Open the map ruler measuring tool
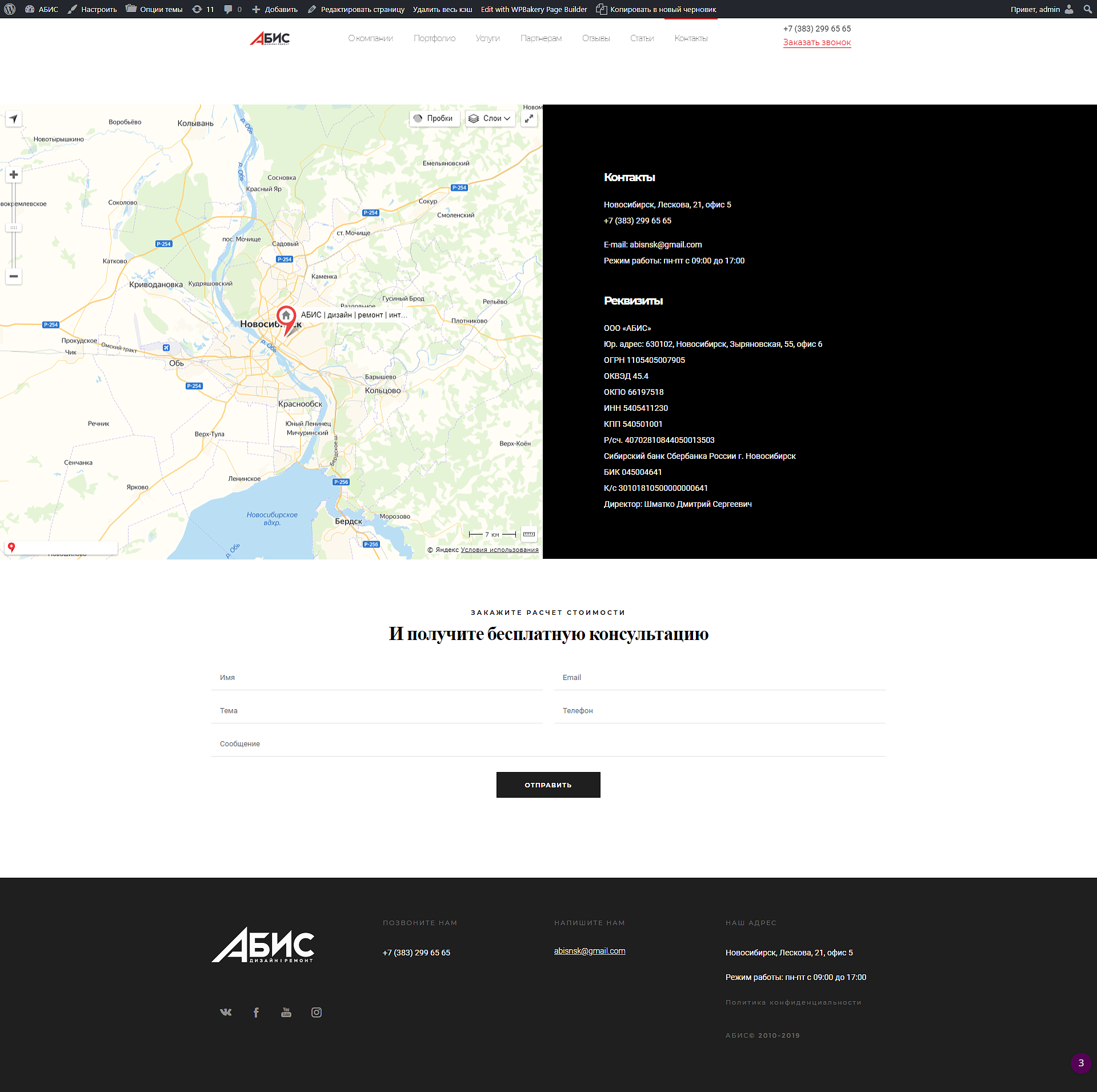This screenshot has width=1097, height=1092. click(529, 534)
